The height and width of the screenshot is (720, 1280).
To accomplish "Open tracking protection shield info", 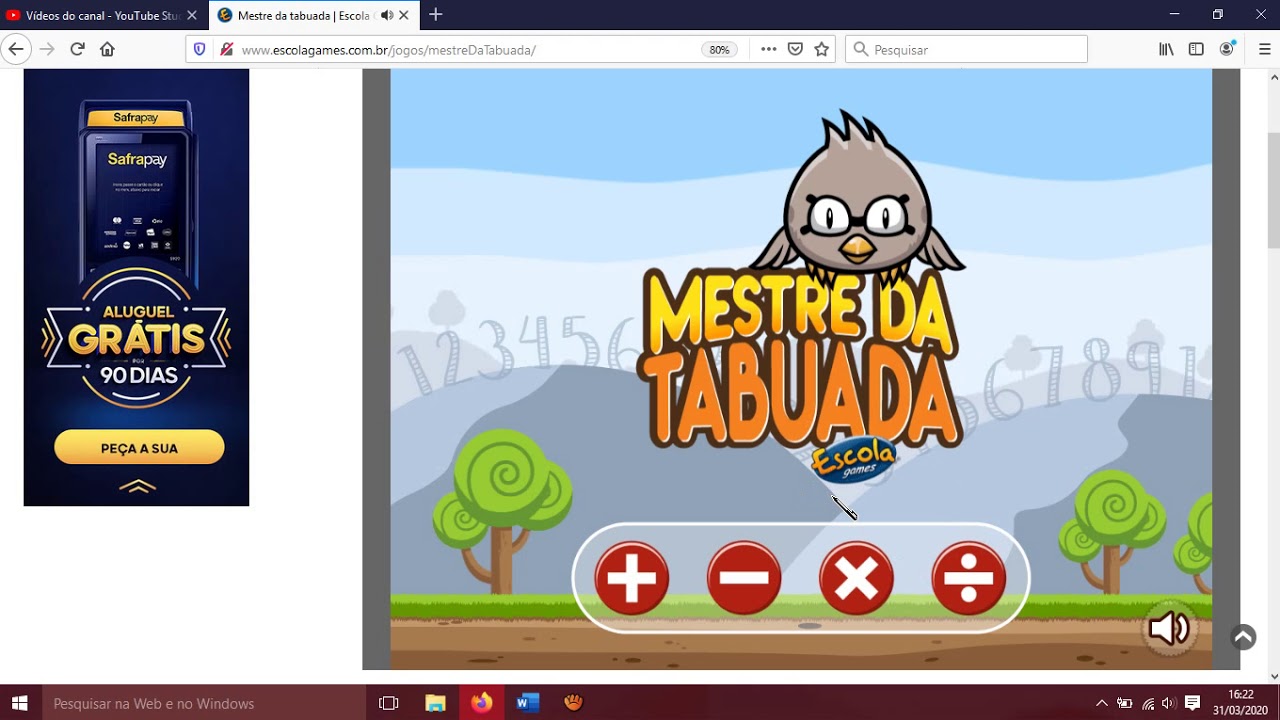I will coord(199,49).
